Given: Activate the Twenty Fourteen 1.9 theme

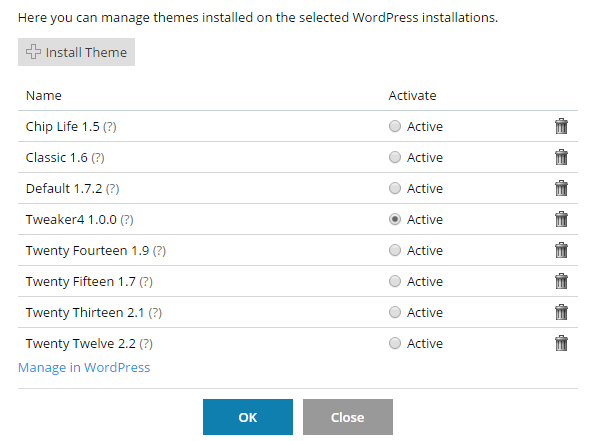Looking at the screenshot, I should coord(395,250).
